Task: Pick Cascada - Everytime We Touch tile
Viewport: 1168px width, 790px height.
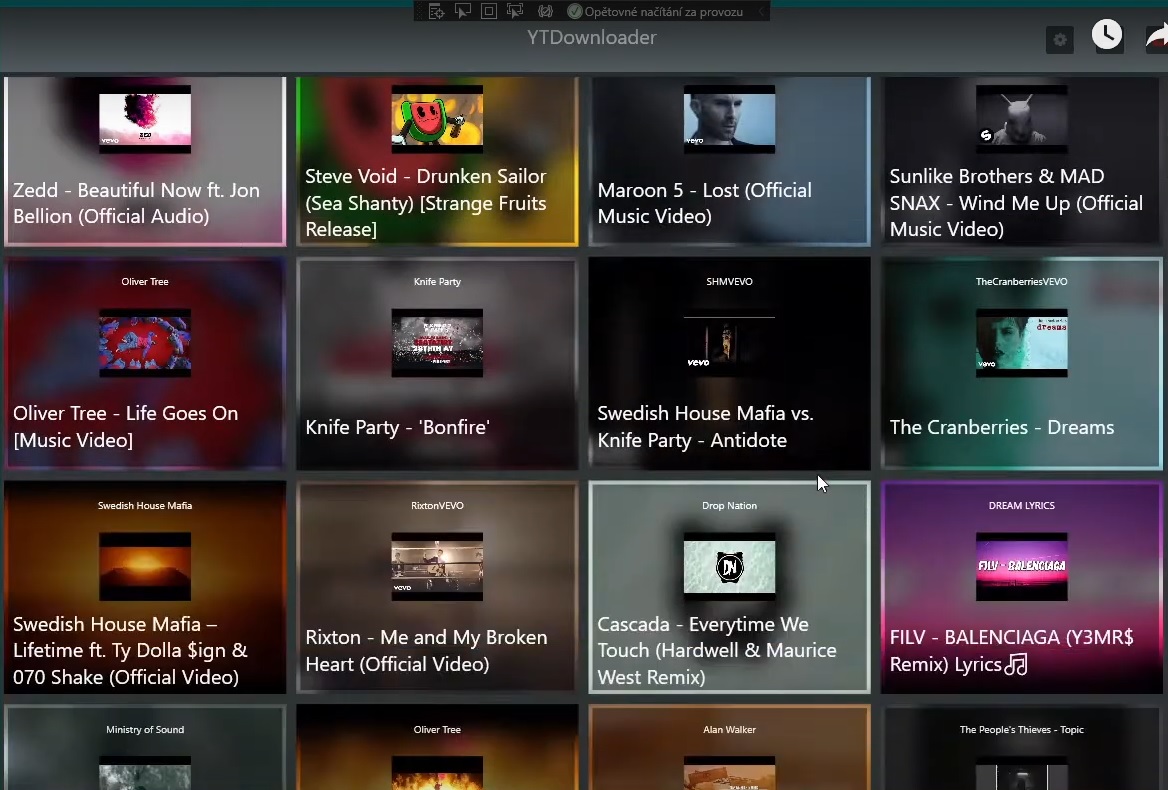Action: [x=729, y=588]
